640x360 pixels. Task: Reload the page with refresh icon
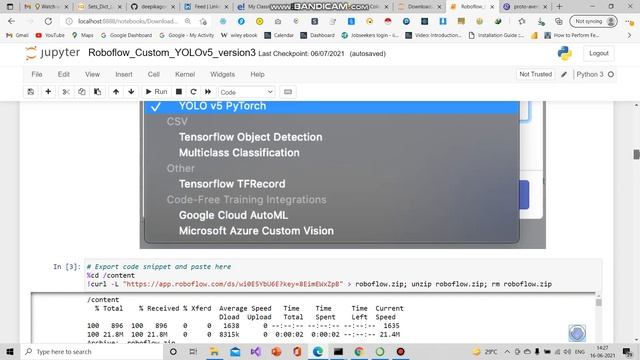(x=48, y=21)
